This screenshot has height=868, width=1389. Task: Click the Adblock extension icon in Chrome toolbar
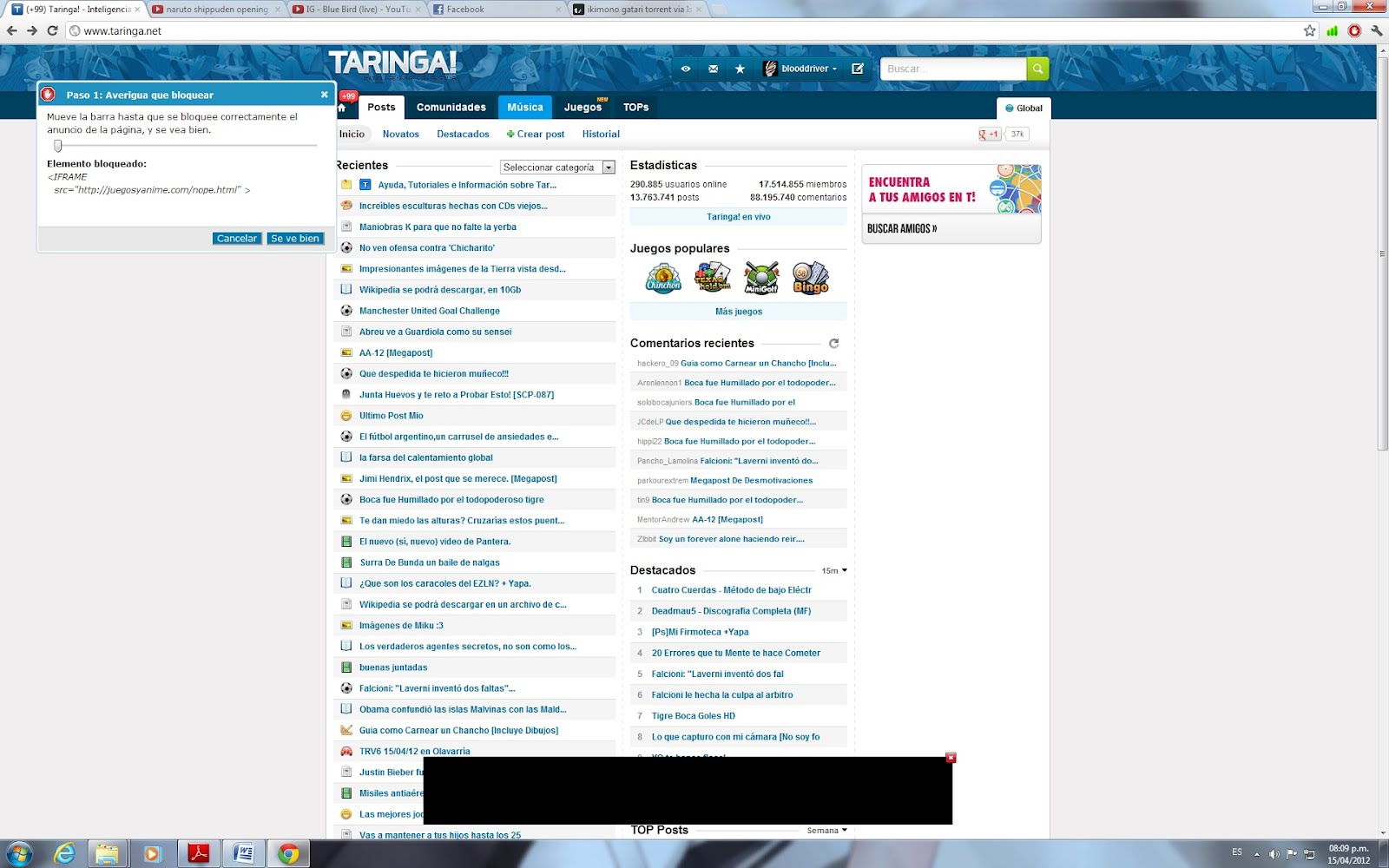pyautogui.click(x=1354, y=30)
